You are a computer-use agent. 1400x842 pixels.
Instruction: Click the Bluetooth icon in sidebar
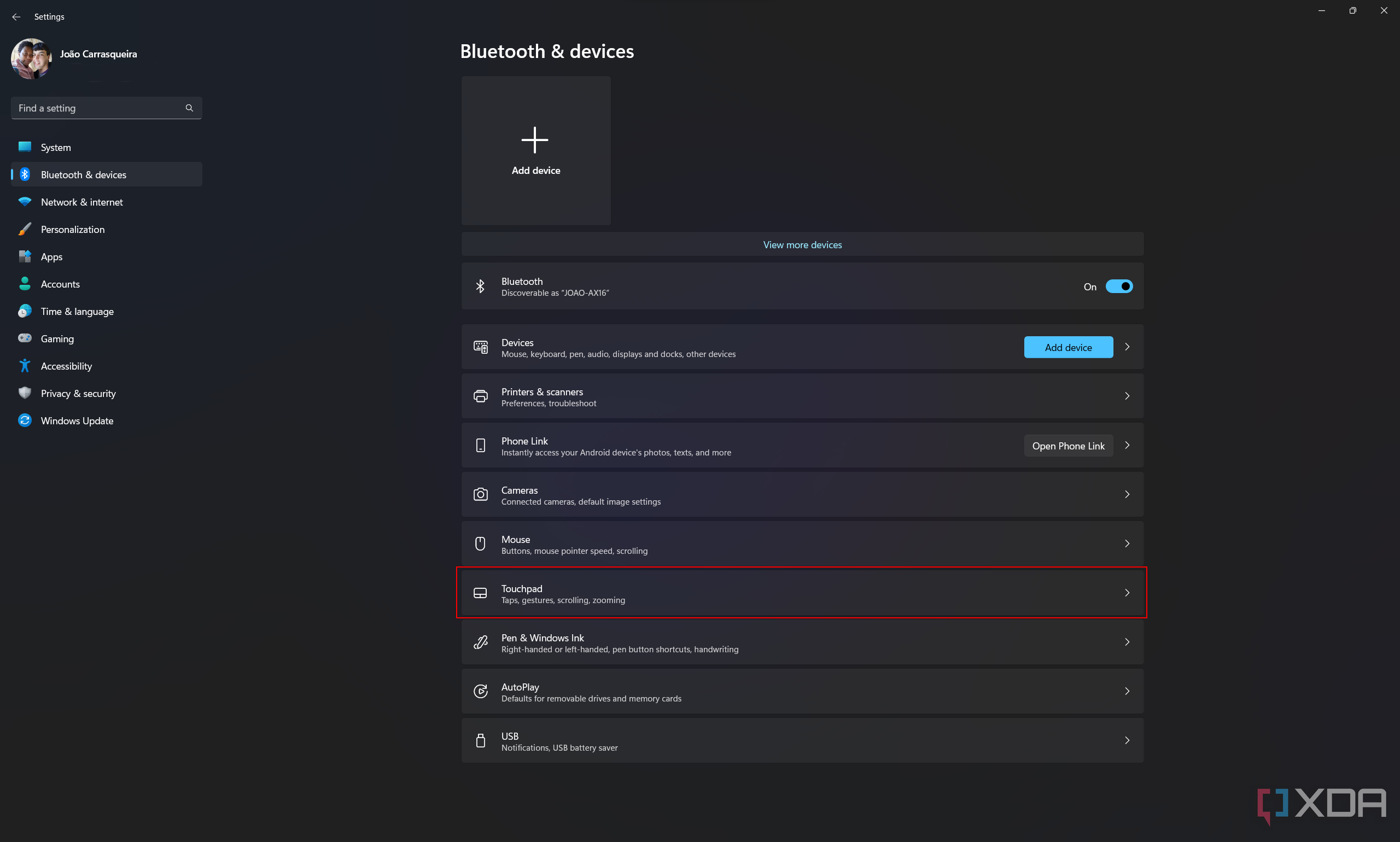25,174
